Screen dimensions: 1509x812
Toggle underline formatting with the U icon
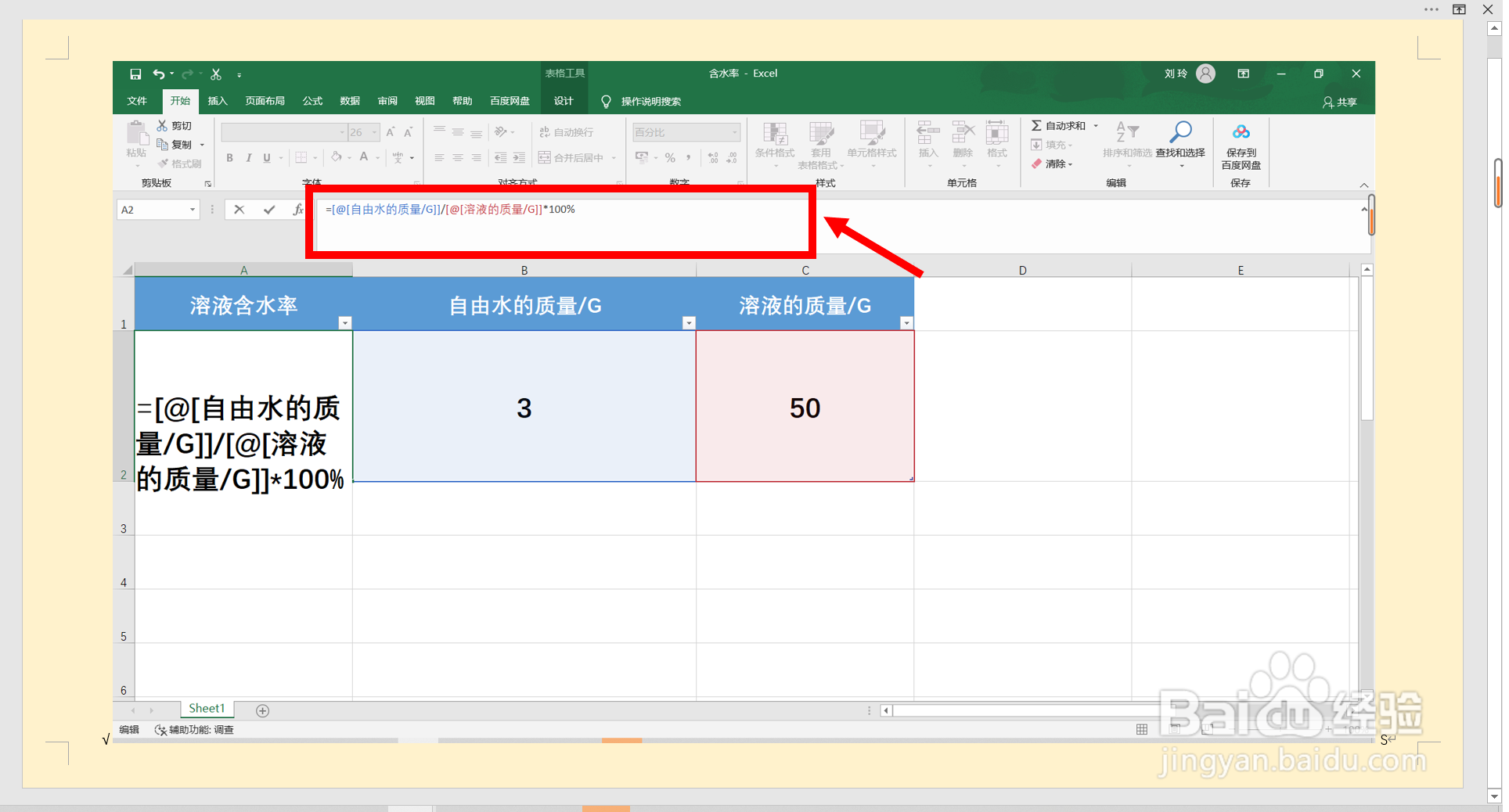[267, 157]
